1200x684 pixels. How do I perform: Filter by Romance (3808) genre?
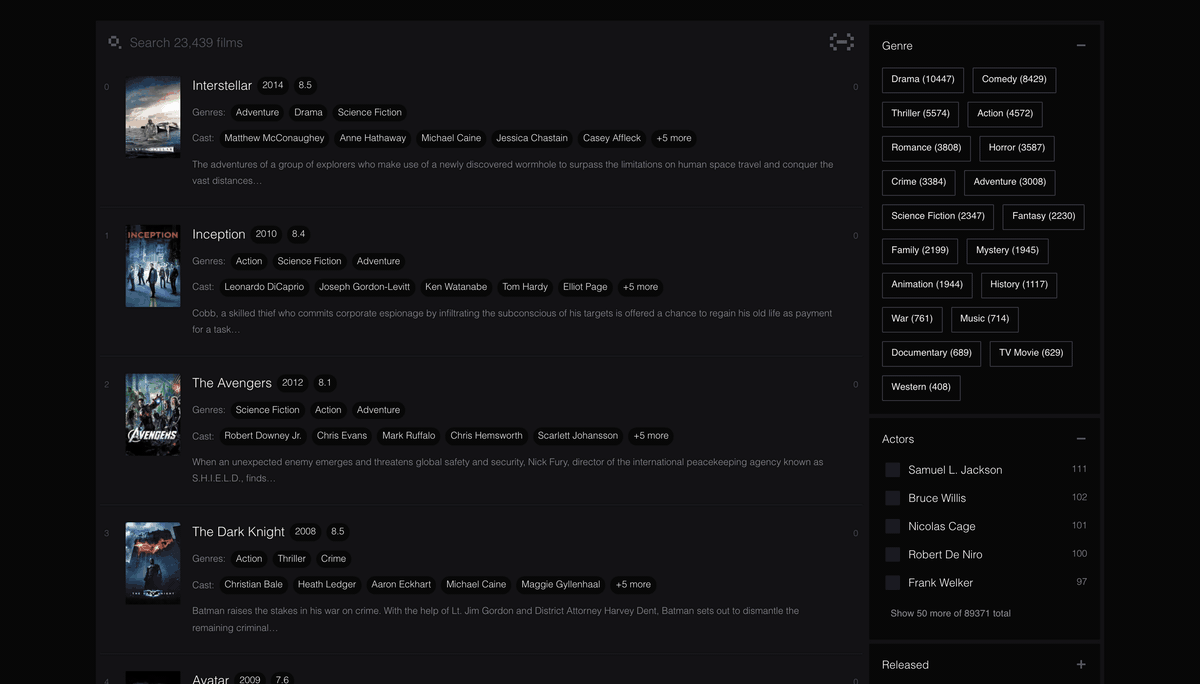point(926,148)
